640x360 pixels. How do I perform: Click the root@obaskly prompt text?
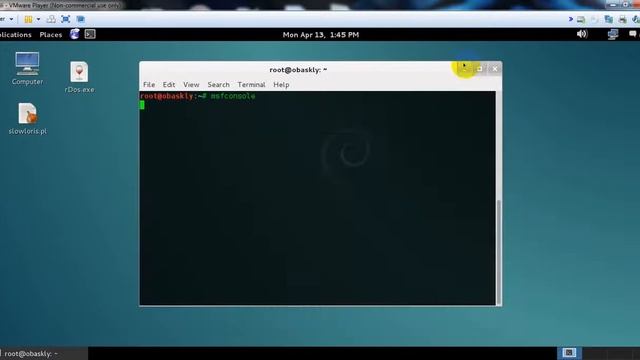pos(167,96)
